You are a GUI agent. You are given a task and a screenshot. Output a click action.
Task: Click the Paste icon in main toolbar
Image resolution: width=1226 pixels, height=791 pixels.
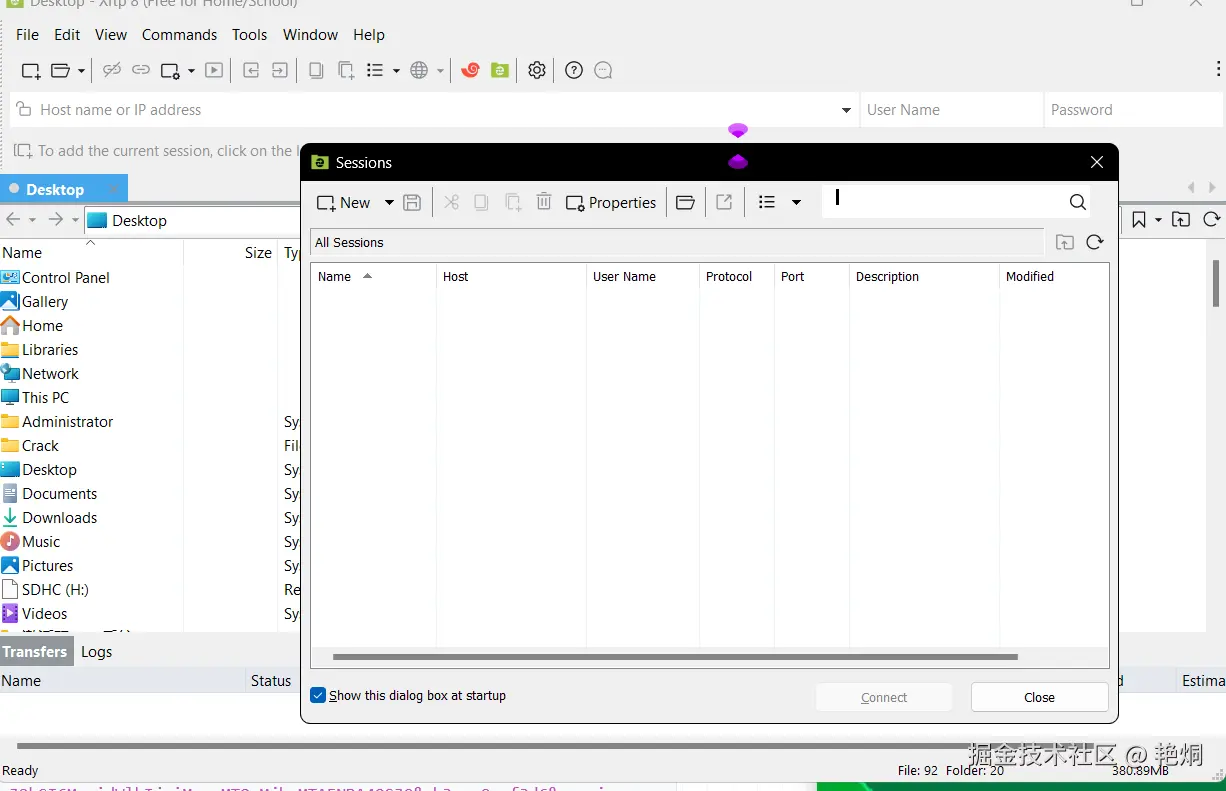[346, 70]
